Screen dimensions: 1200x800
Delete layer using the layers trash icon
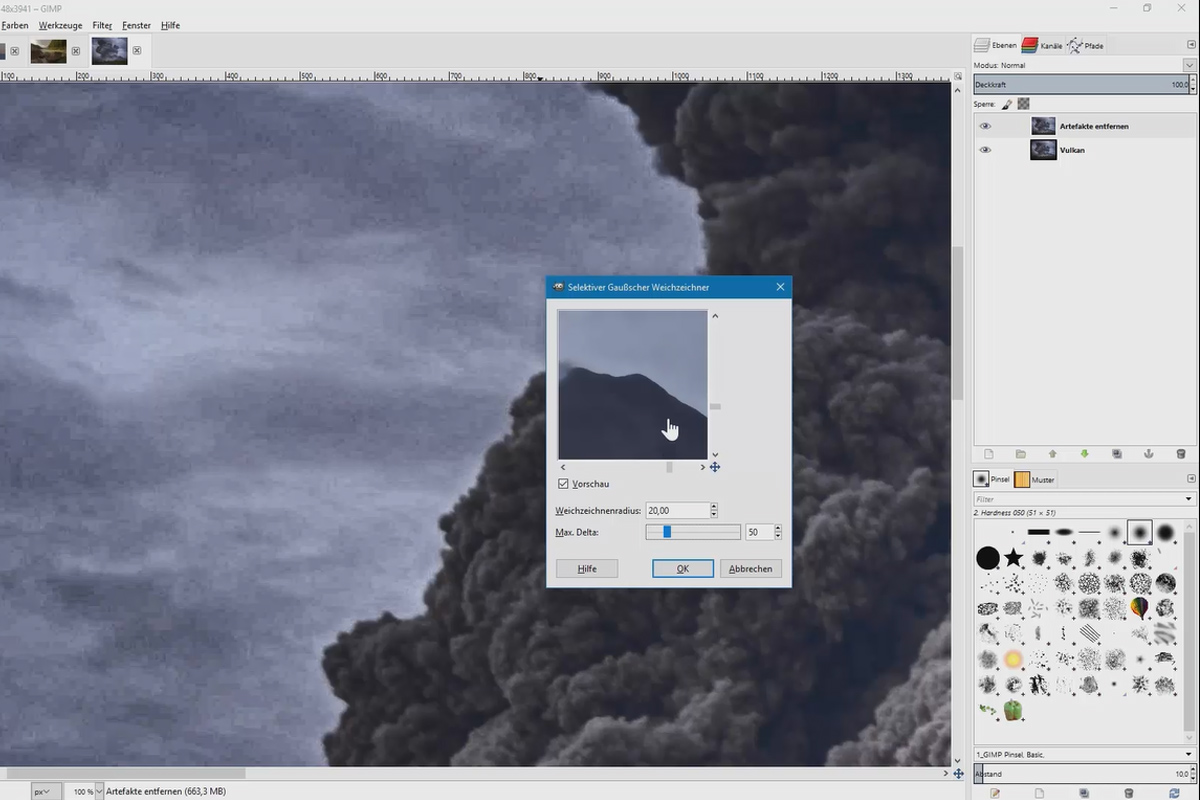1180,454
